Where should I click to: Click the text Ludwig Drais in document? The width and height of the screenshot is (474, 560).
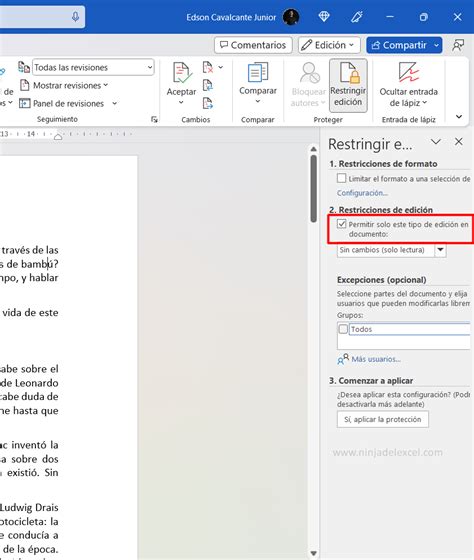(x=29, y=507)
